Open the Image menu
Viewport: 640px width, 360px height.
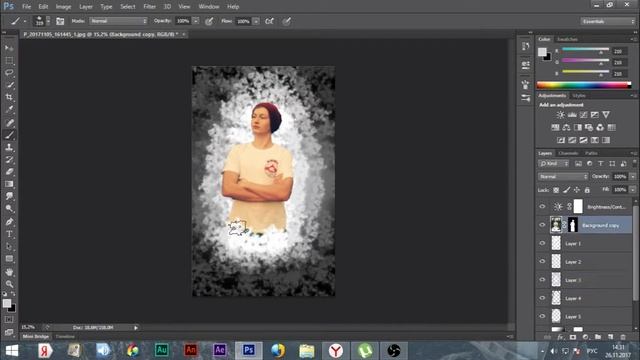[x=63, y=7]
